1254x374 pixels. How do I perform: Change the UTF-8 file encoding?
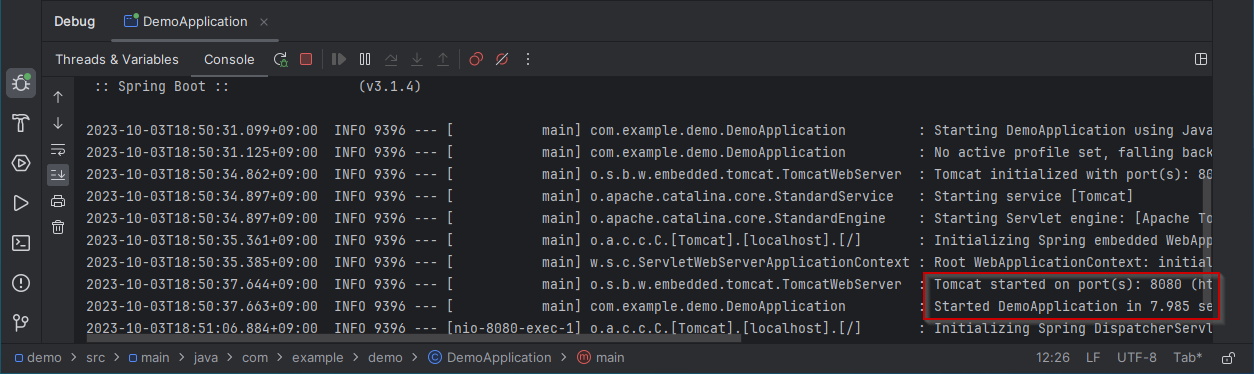point(1137,357)
